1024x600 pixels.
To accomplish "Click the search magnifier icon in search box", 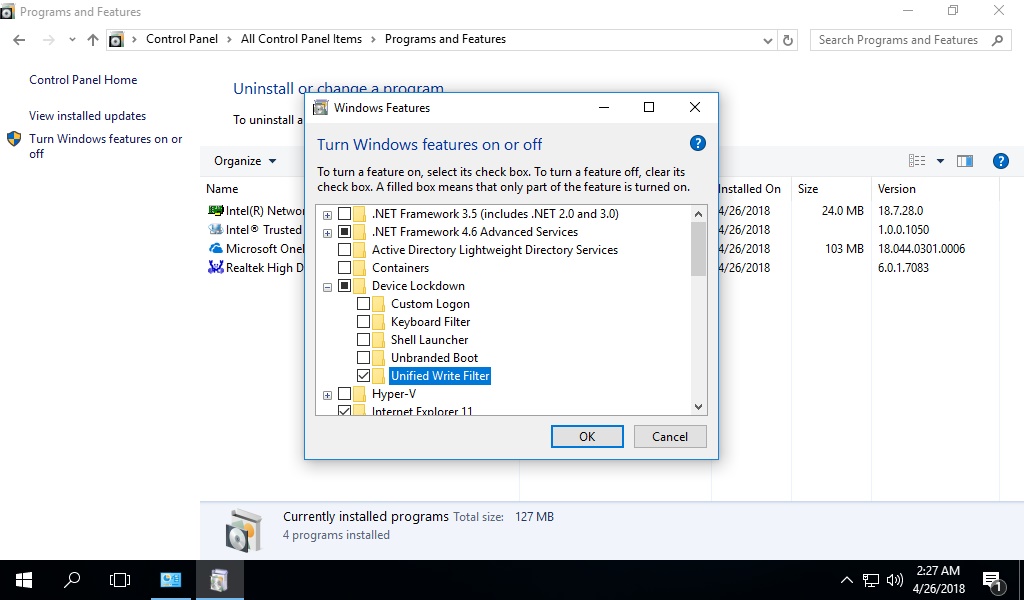I will point(997,40).
